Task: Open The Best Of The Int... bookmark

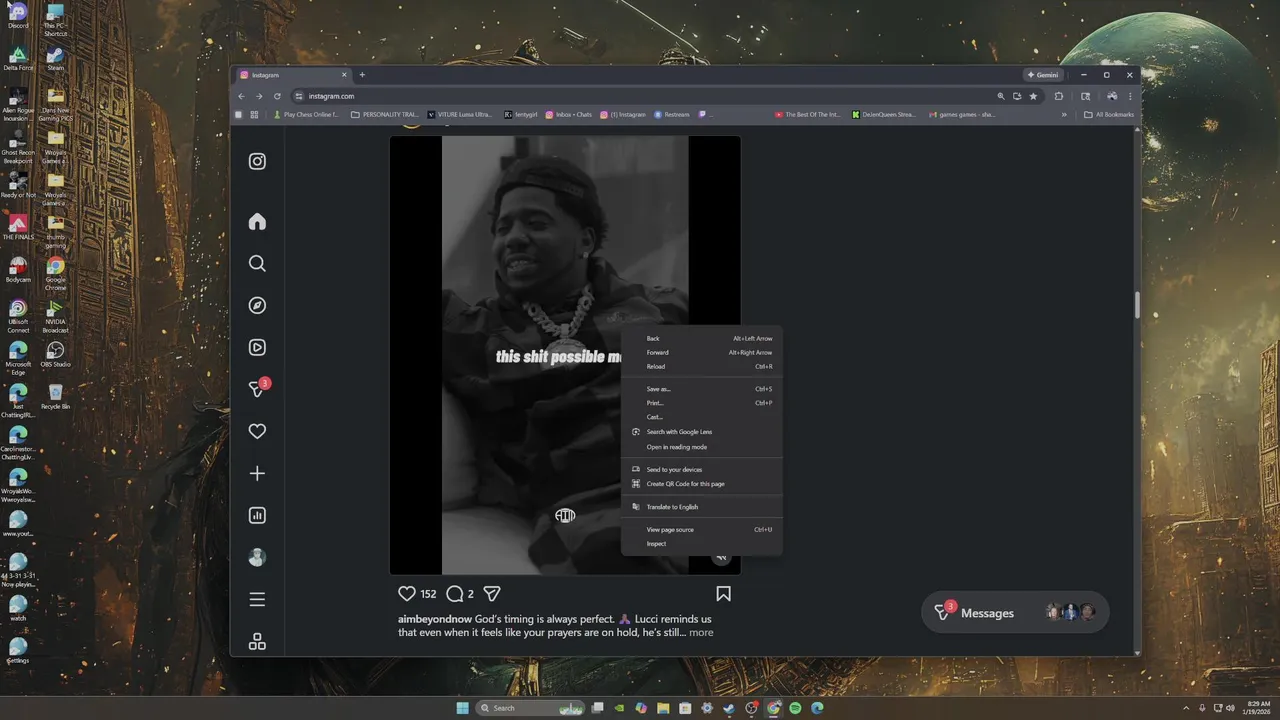Action: [x=808, y=115]
